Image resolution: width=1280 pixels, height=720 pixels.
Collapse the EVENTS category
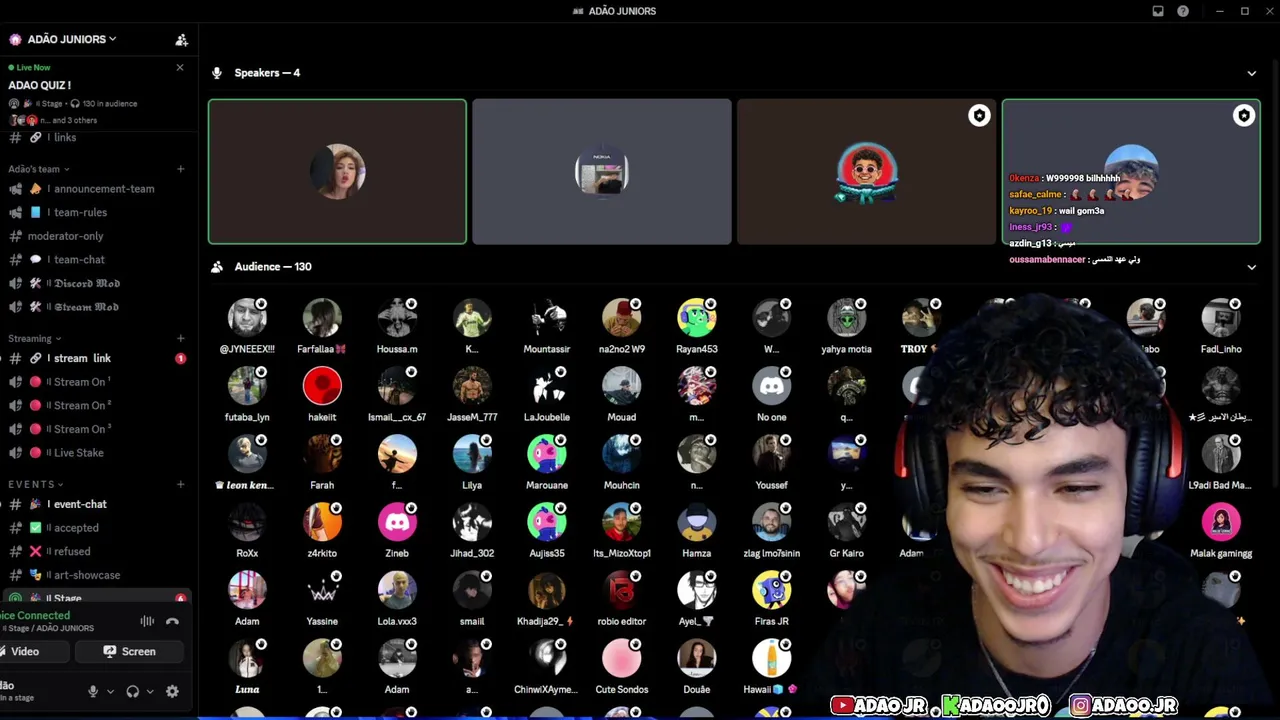click(x=36, y=484)
